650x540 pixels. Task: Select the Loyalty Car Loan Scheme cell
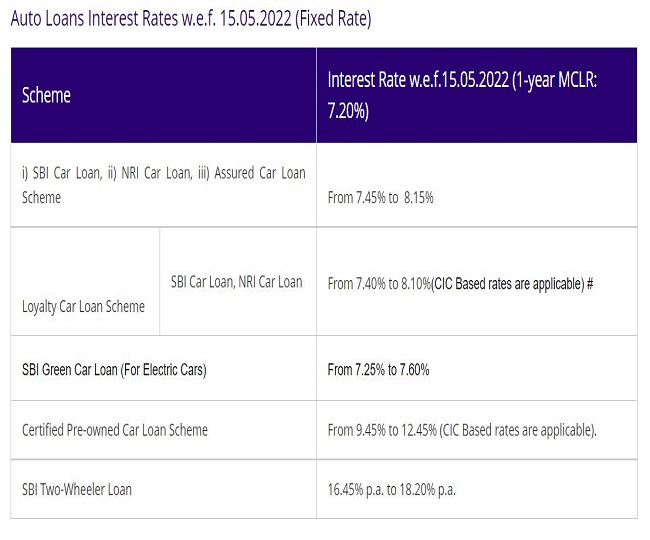click(x=83, y=306)
